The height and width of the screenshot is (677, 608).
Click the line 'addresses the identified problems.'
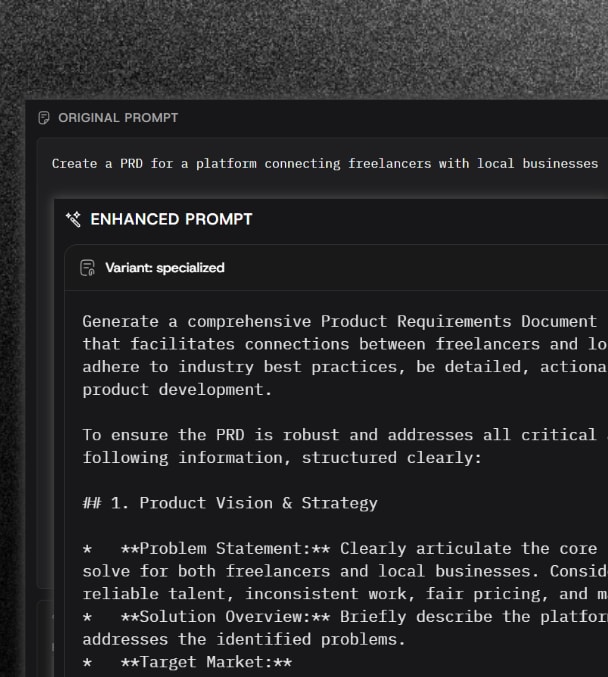point(244,639)
